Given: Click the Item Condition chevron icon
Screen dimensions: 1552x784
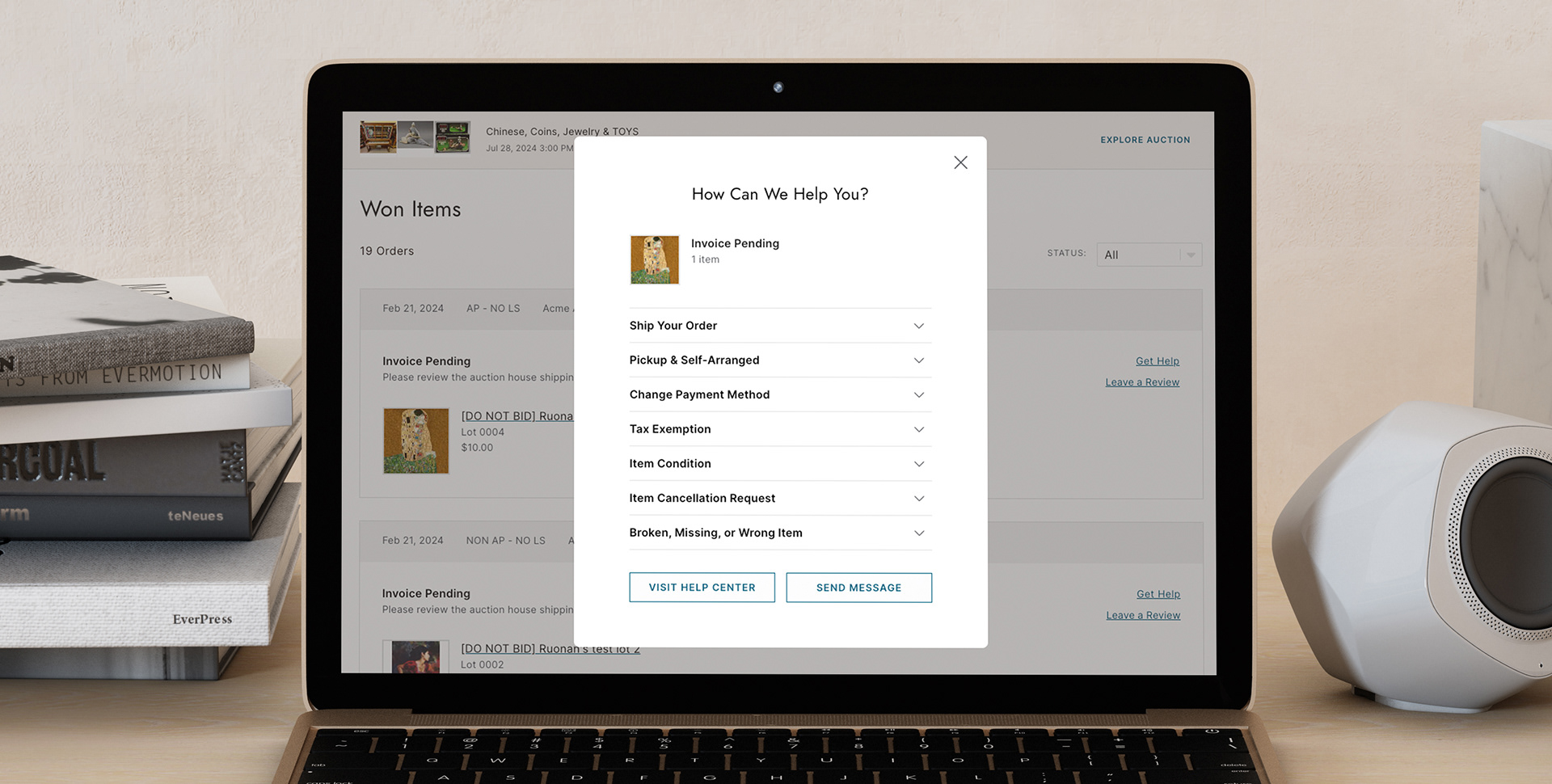Looking at the screenshot, I should tap(919, 464).
